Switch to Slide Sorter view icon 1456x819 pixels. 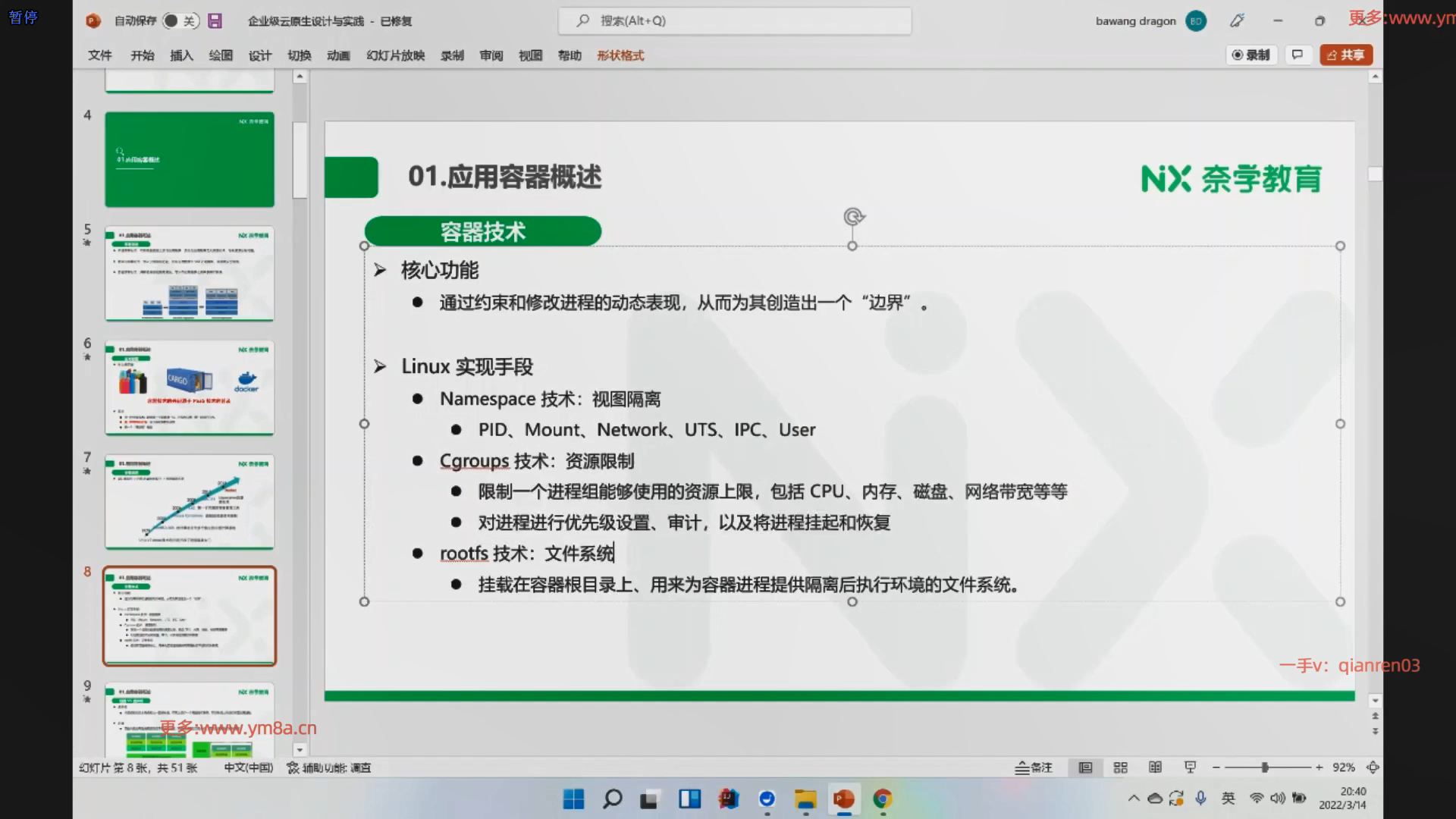pyautogui.click(x=1120, y=767)
